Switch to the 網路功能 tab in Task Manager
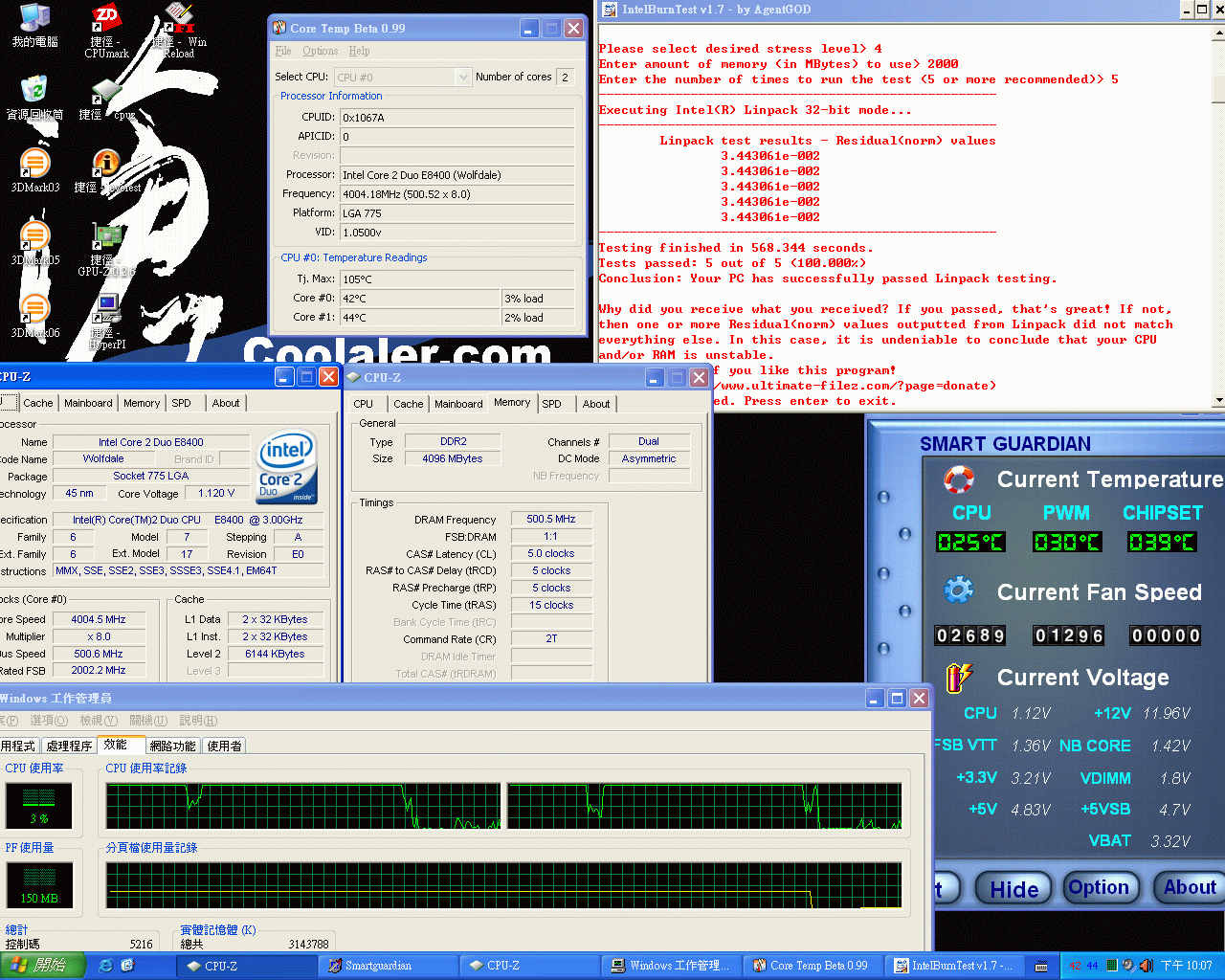 click(173, 746)
